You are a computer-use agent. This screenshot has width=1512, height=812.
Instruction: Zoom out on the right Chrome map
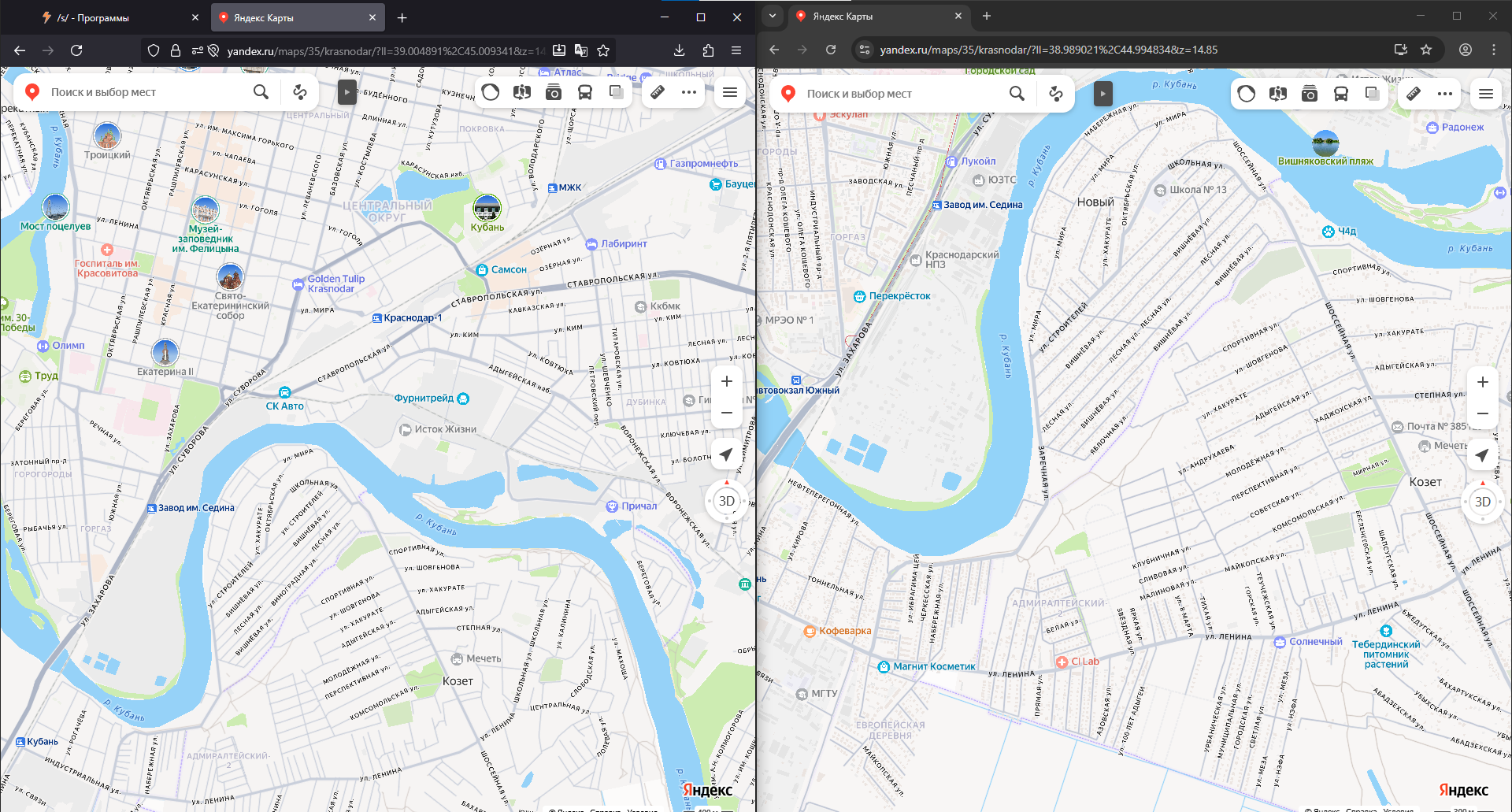pos(1482,413)
